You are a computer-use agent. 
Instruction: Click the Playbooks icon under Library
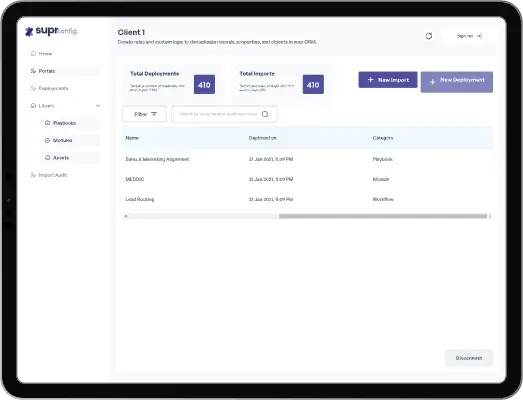tap(47, 123)
